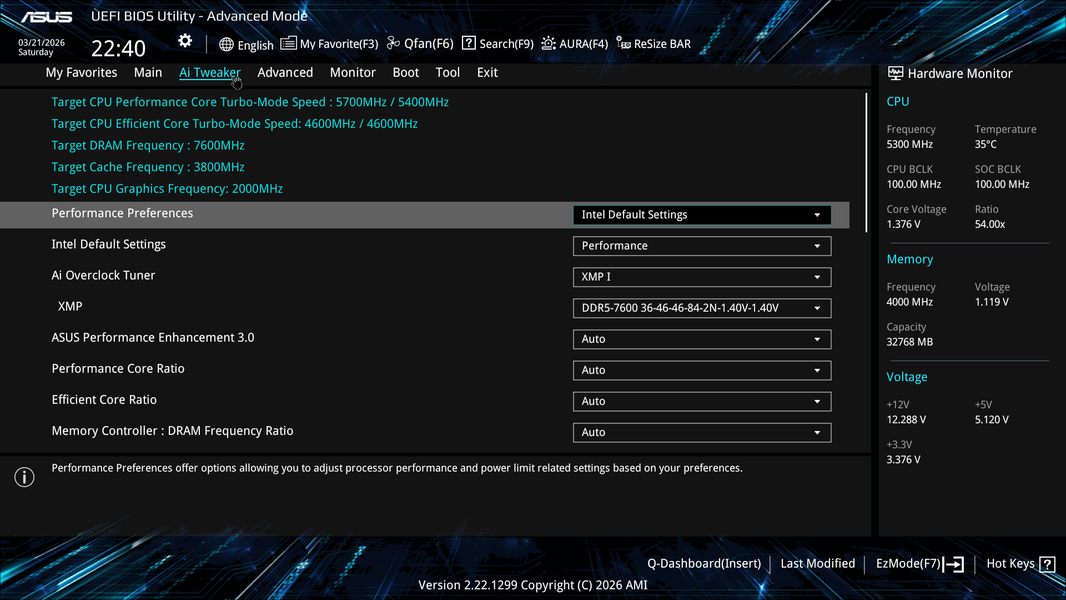Click Q-Dashboard(Insert) button
The width and height of the screenshot is (1066, 600).
coord(704,563)
